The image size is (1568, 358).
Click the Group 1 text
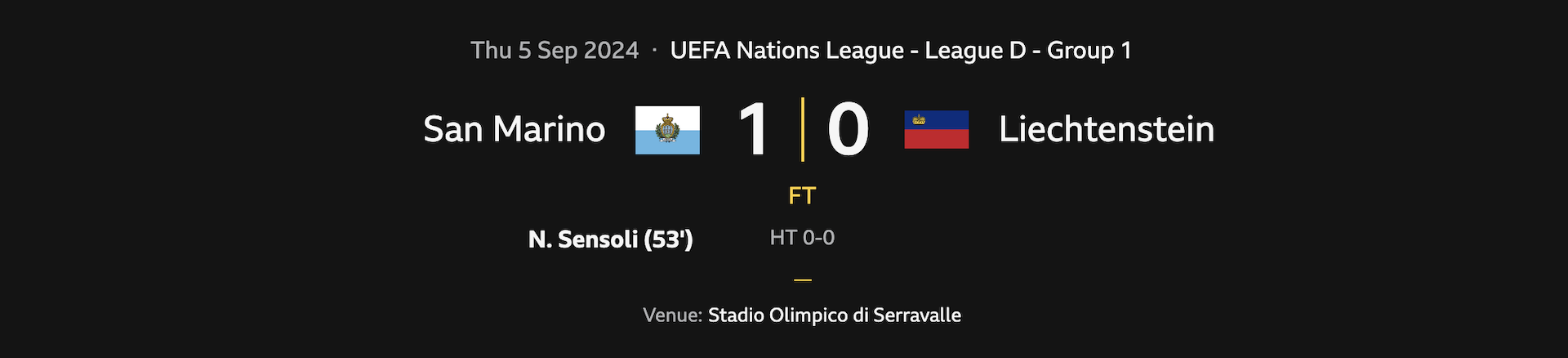pyautogui.click(x=1089, y=51)
